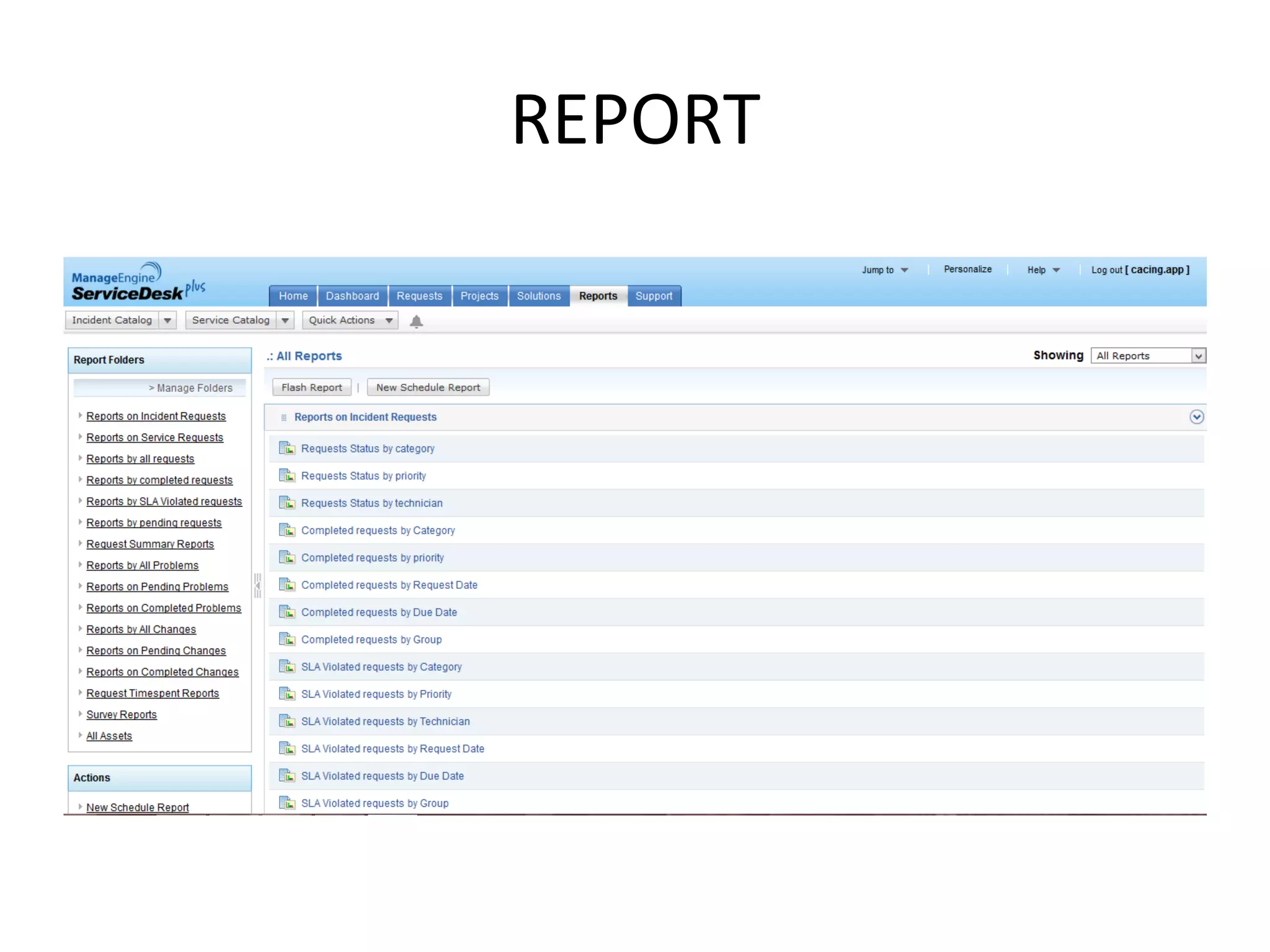
Task: Open Reports by completed requests folder
Action: coord(159,480)
